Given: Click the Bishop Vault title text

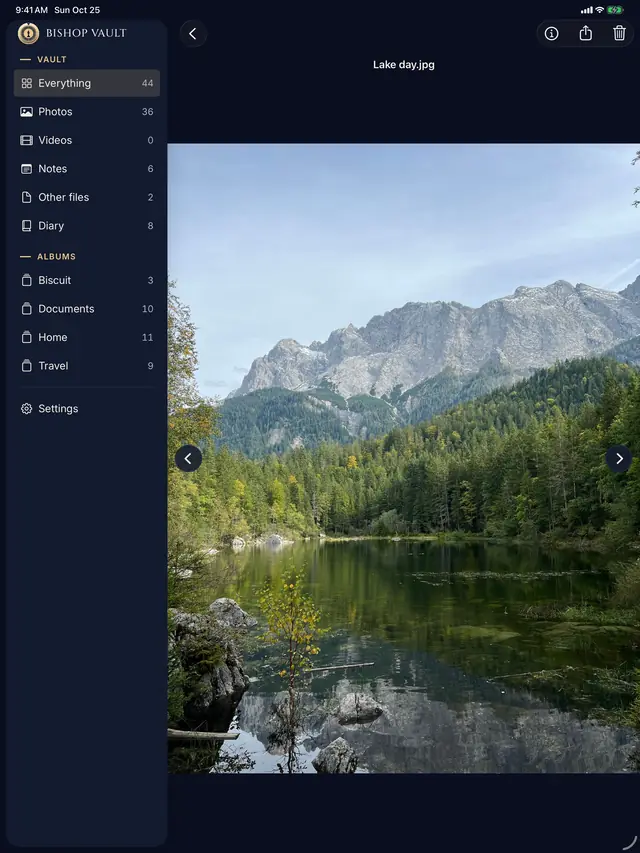Looking at the screenshot, I should pyautogui.click(x=86, y=33).
